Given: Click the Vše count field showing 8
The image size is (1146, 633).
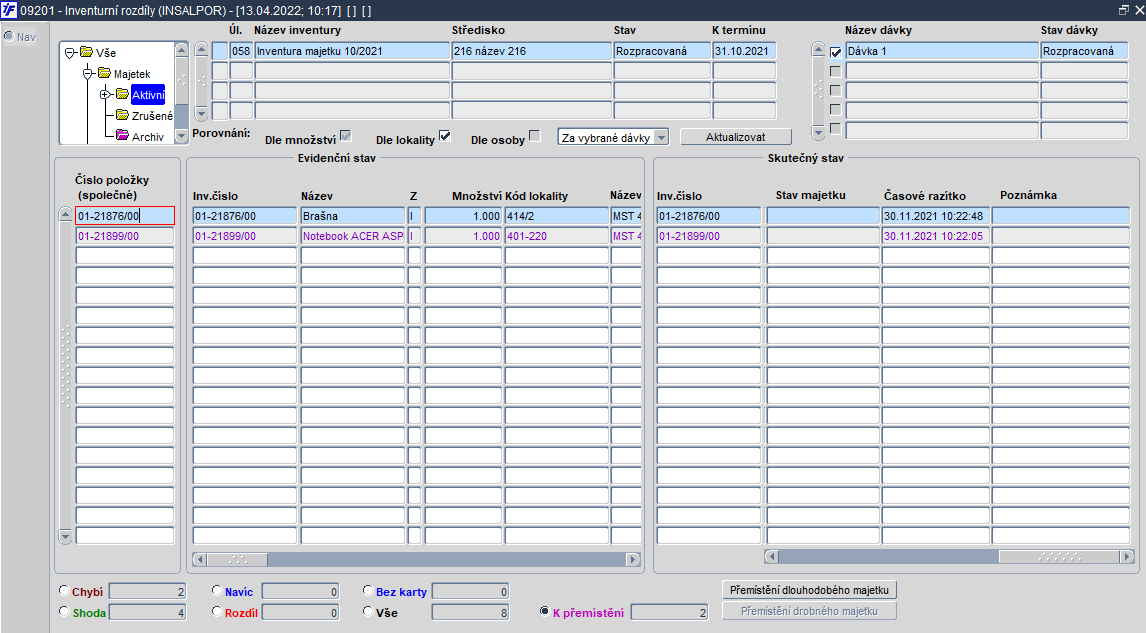Looking at the screenshot, I should [470, 613].
